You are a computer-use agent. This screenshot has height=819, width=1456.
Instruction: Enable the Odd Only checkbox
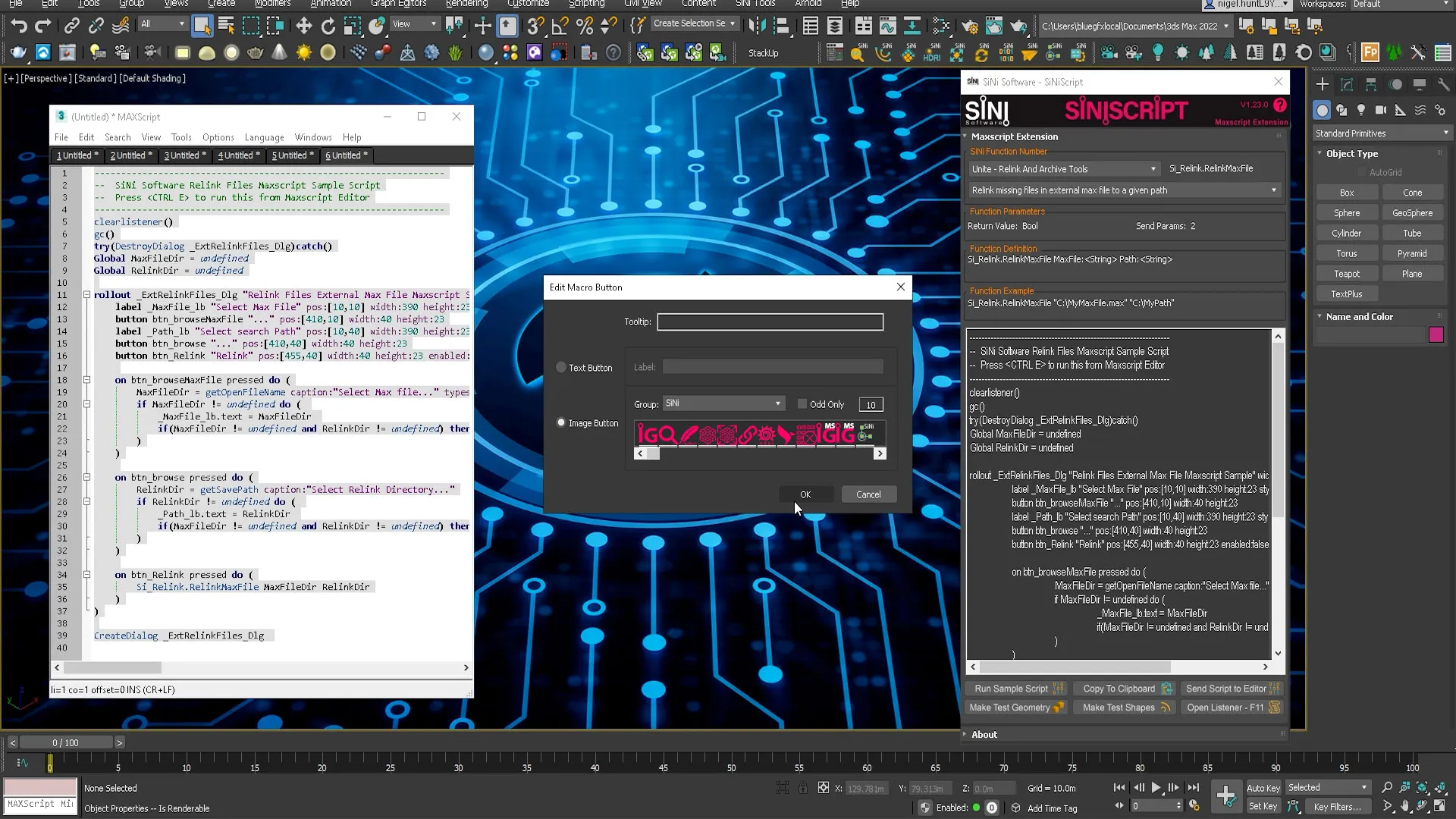802,404
